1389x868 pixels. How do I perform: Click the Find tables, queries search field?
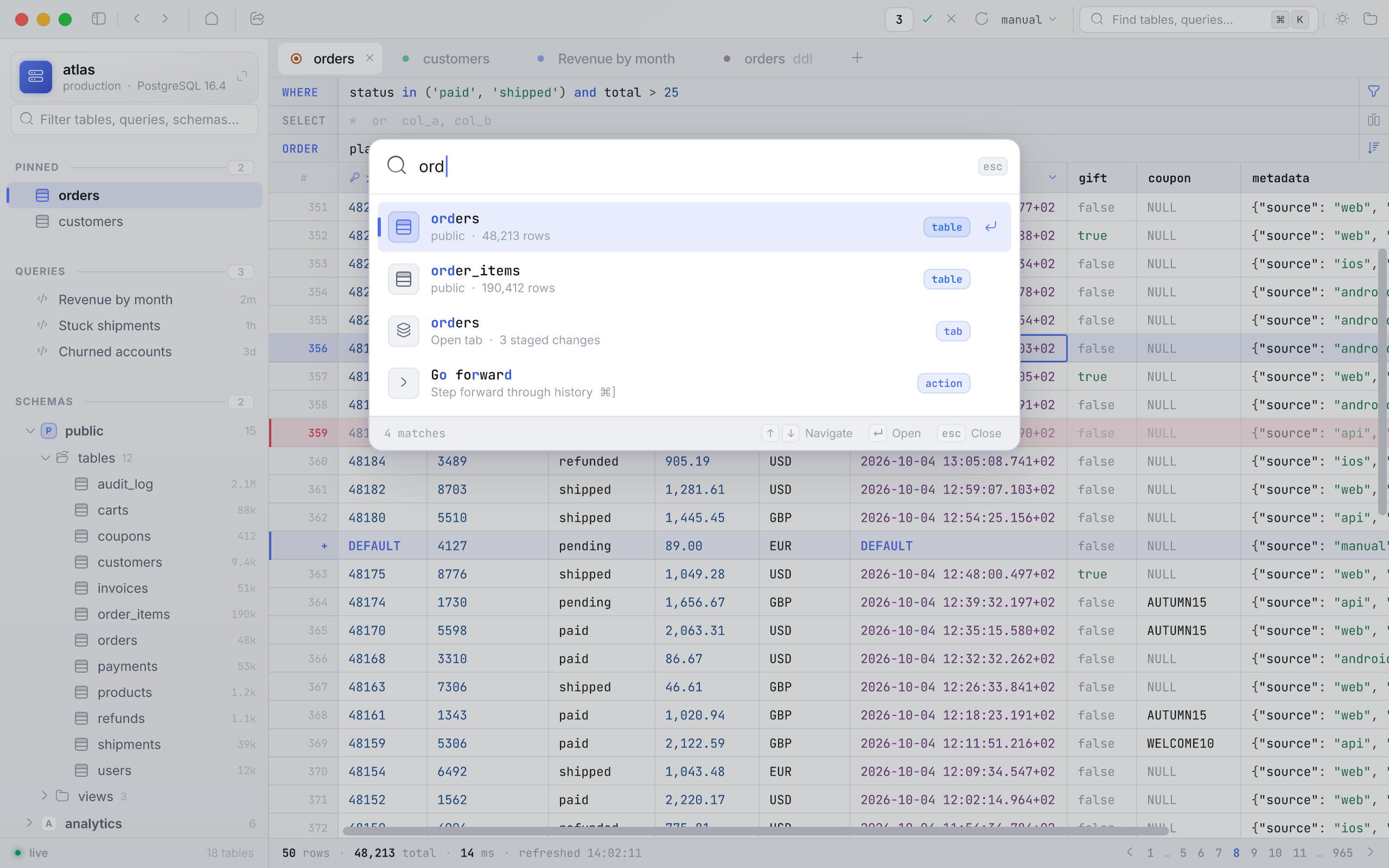1199,20
